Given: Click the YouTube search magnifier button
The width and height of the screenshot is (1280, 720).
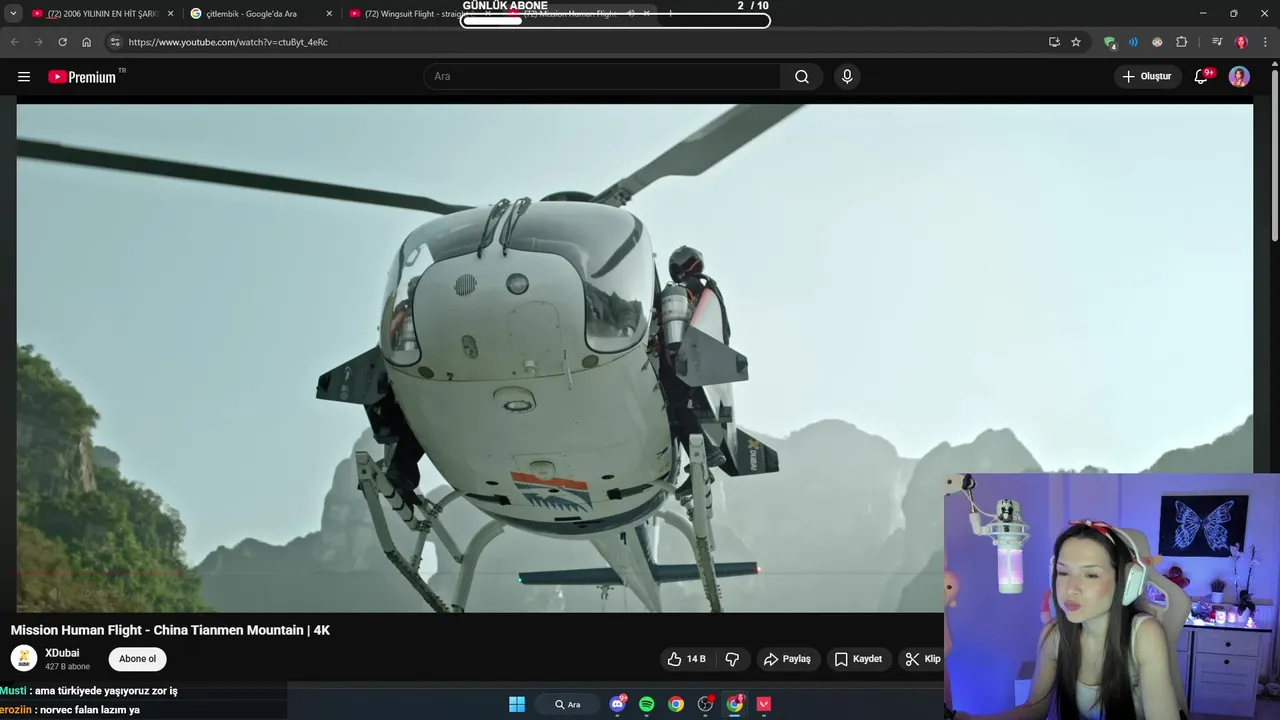Looking at the screenshot, I should pos(802,77).
